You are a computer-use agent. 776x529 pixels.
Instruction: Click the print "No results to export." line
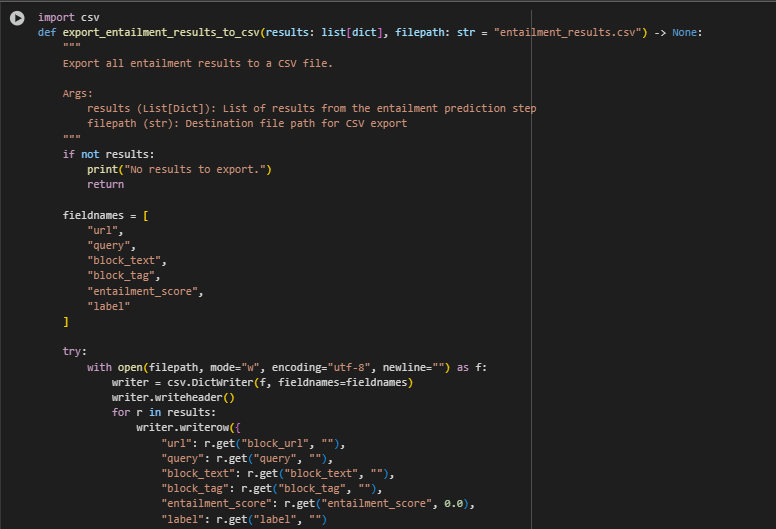pos(179,169)
